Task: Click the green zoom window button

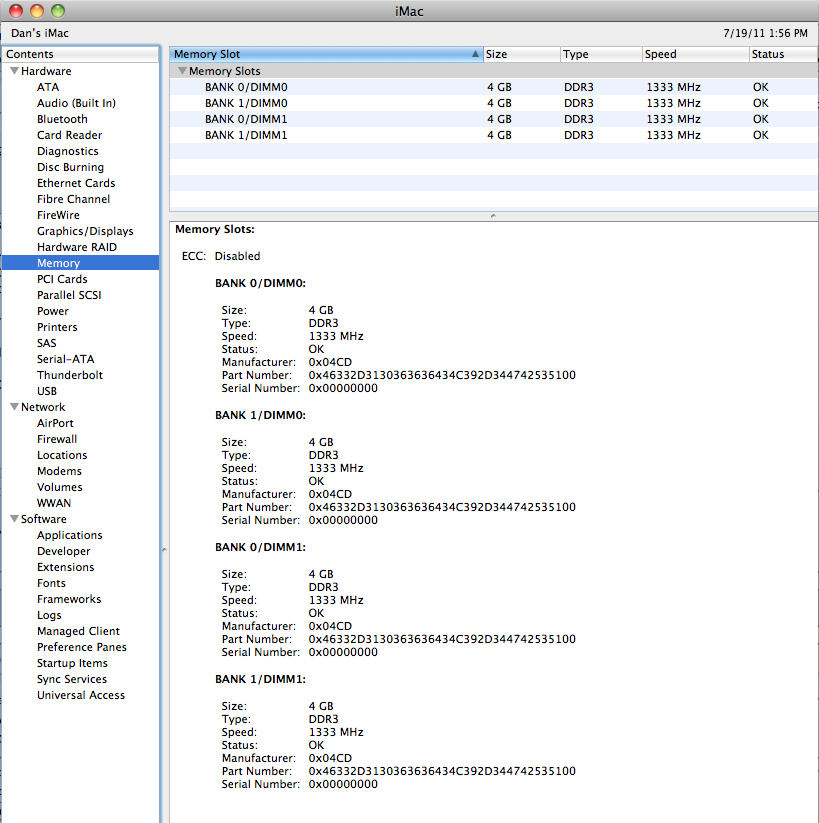Action: coord(58,10)
